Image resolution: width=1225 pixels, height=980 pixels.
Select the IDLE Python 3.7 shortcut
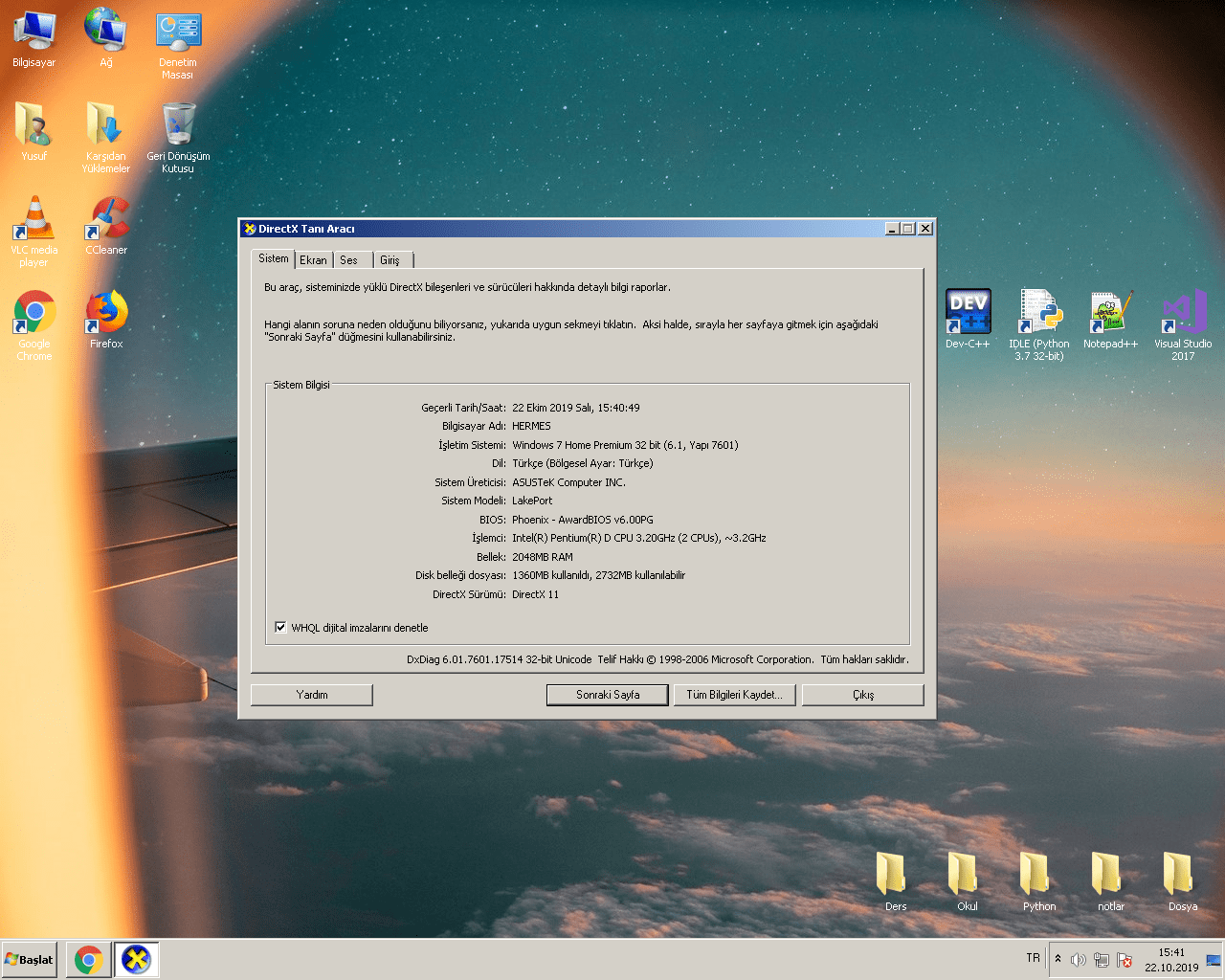click(x=1039, y=324)
